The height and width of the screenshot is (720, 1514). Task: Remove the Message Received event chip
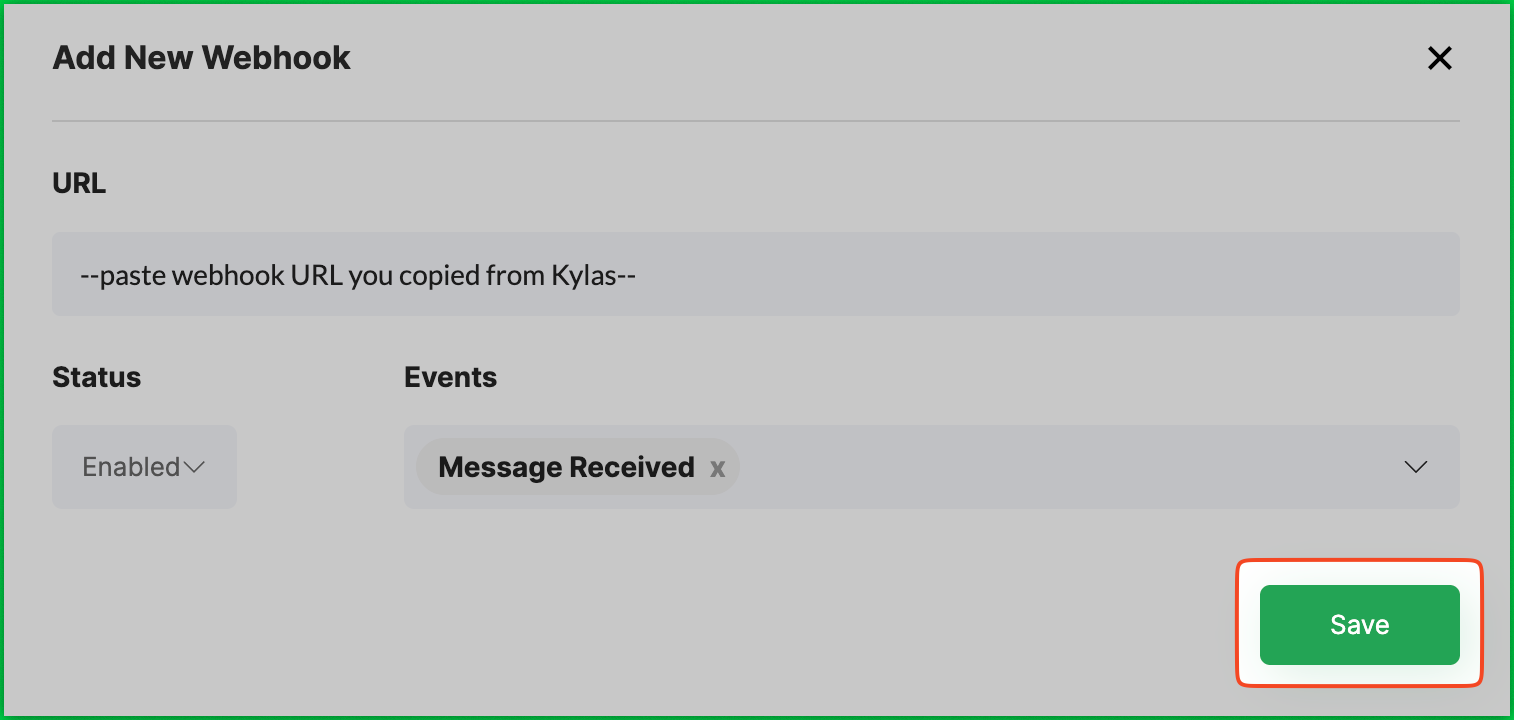tap(717, 468)
